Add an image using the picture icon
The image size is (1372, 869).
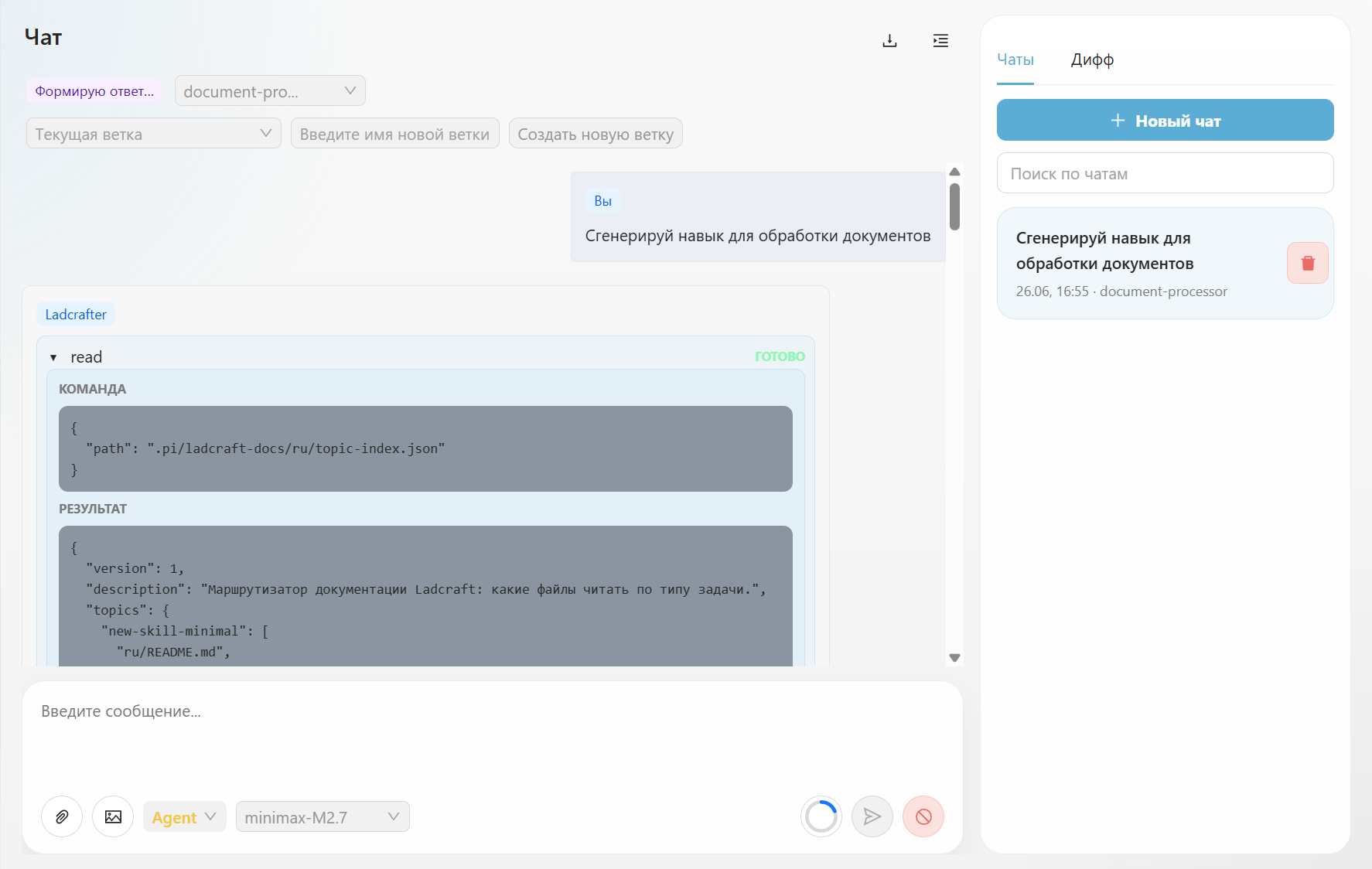pos(113,816)
